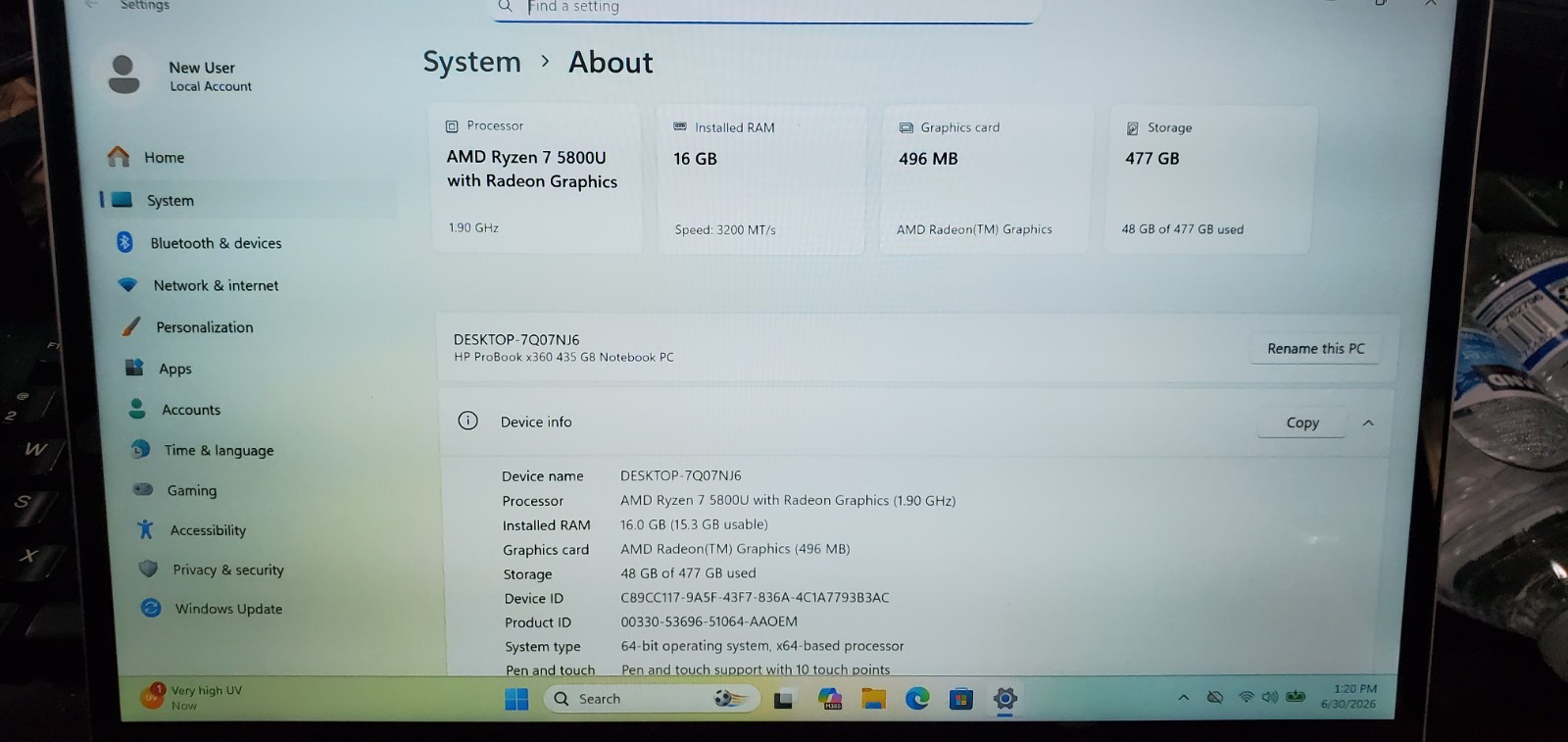Image resolution: width=1568 pixels, height=742 pixels.
Task: Click the battery tray icon
Action: [x=1296, y=697]
